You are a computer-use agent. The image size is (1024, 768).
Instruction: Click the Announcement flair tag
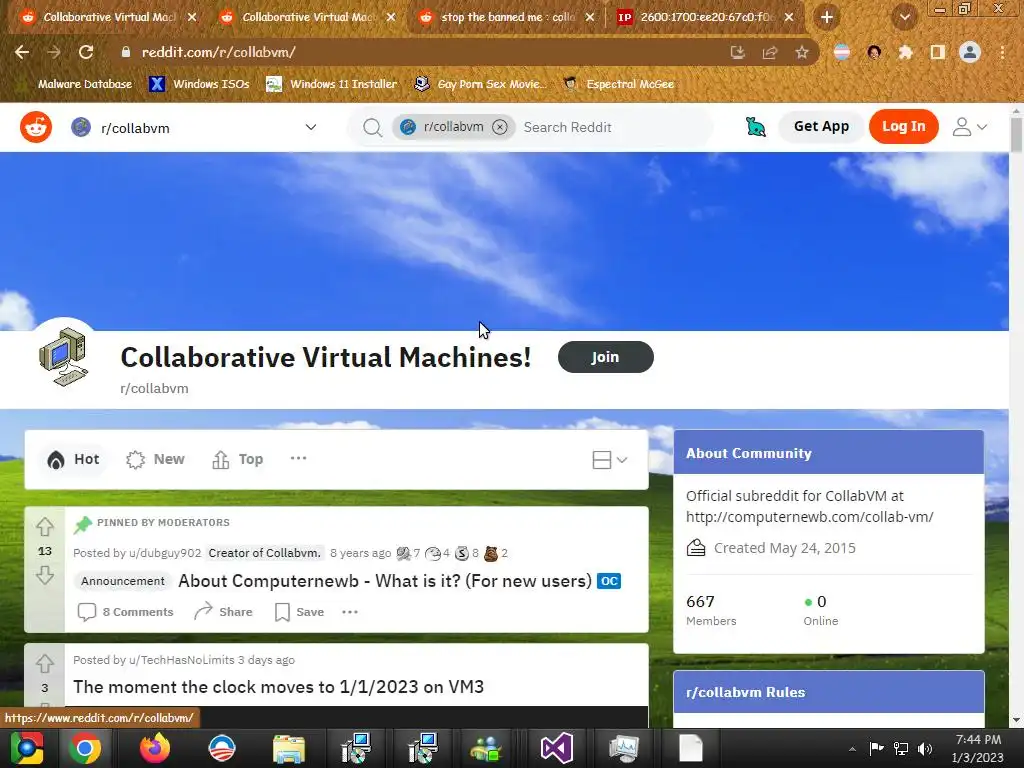click(x=123, y=581)
